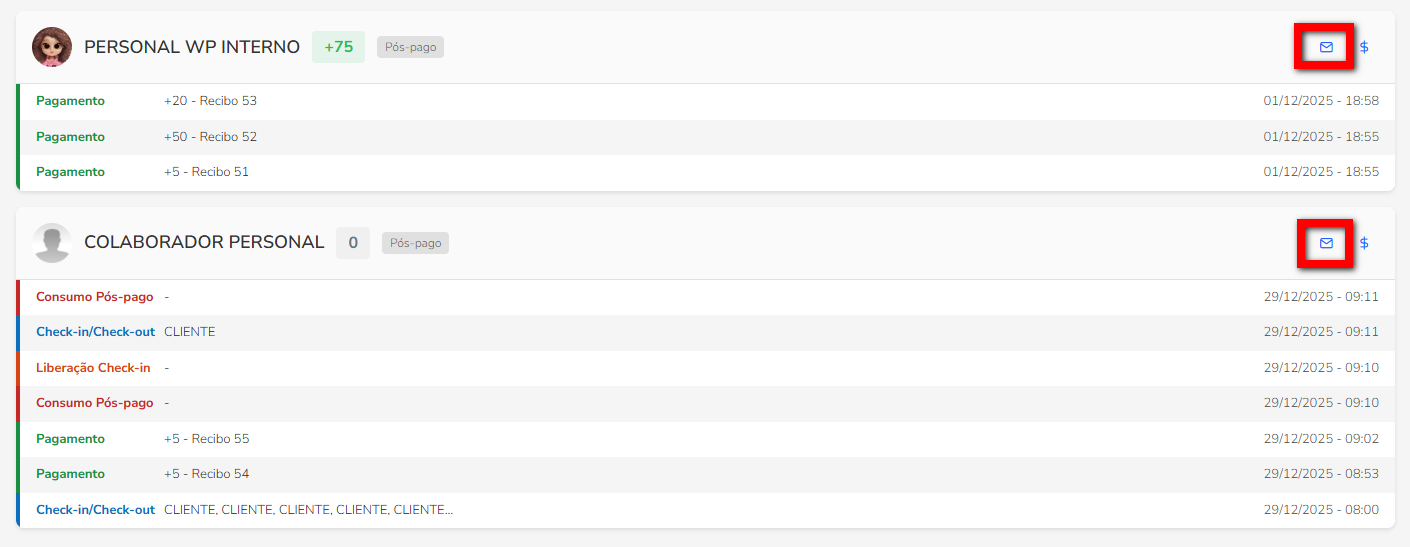The height and width of the screenshot is (547, 1410).
Task: Click envelope icon for PERSONAL WP INTERNO
Action: (1326, 47)
